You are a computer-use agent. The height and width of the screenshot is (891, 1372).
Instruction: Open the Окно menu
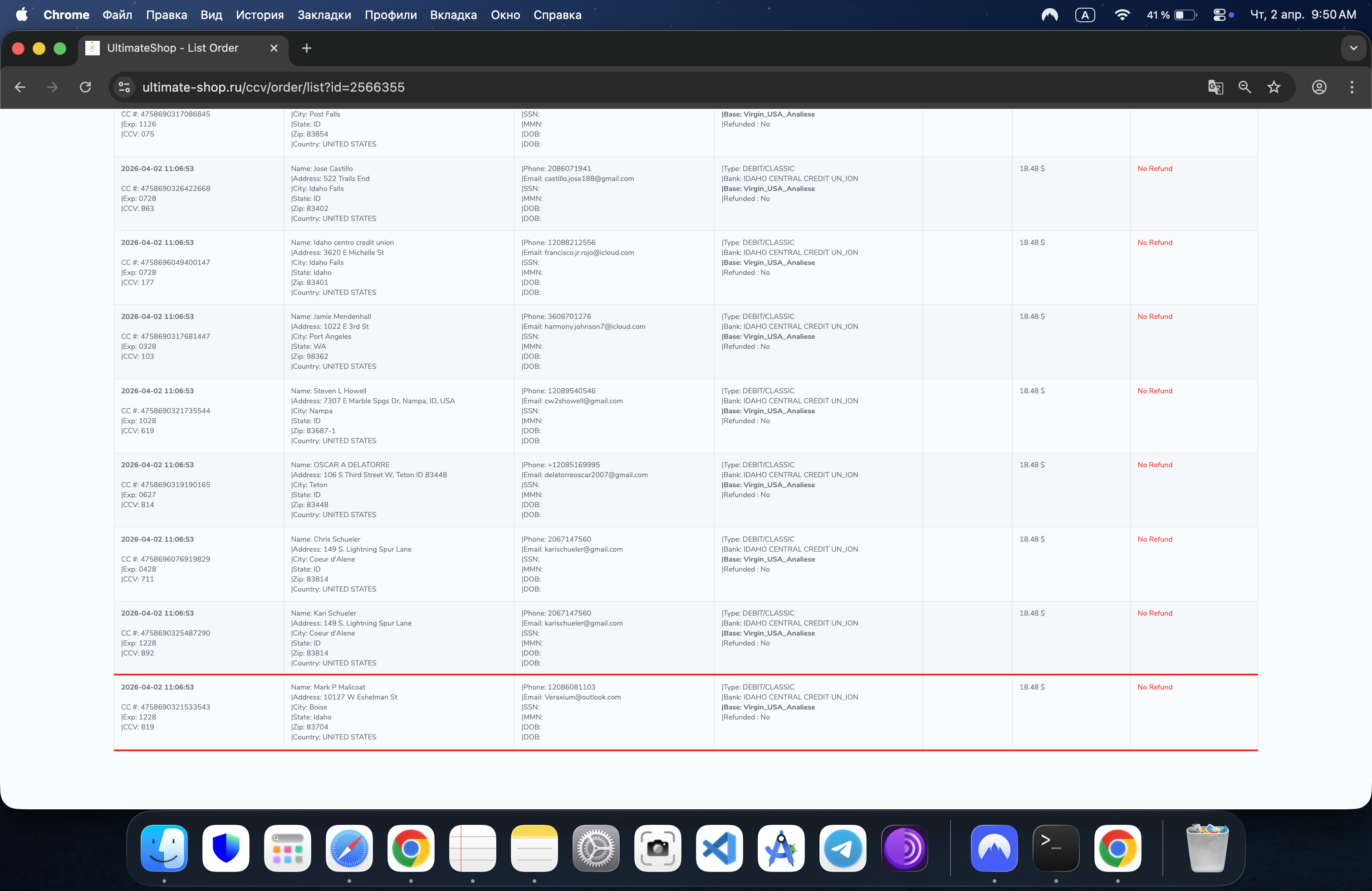point(505,15)
